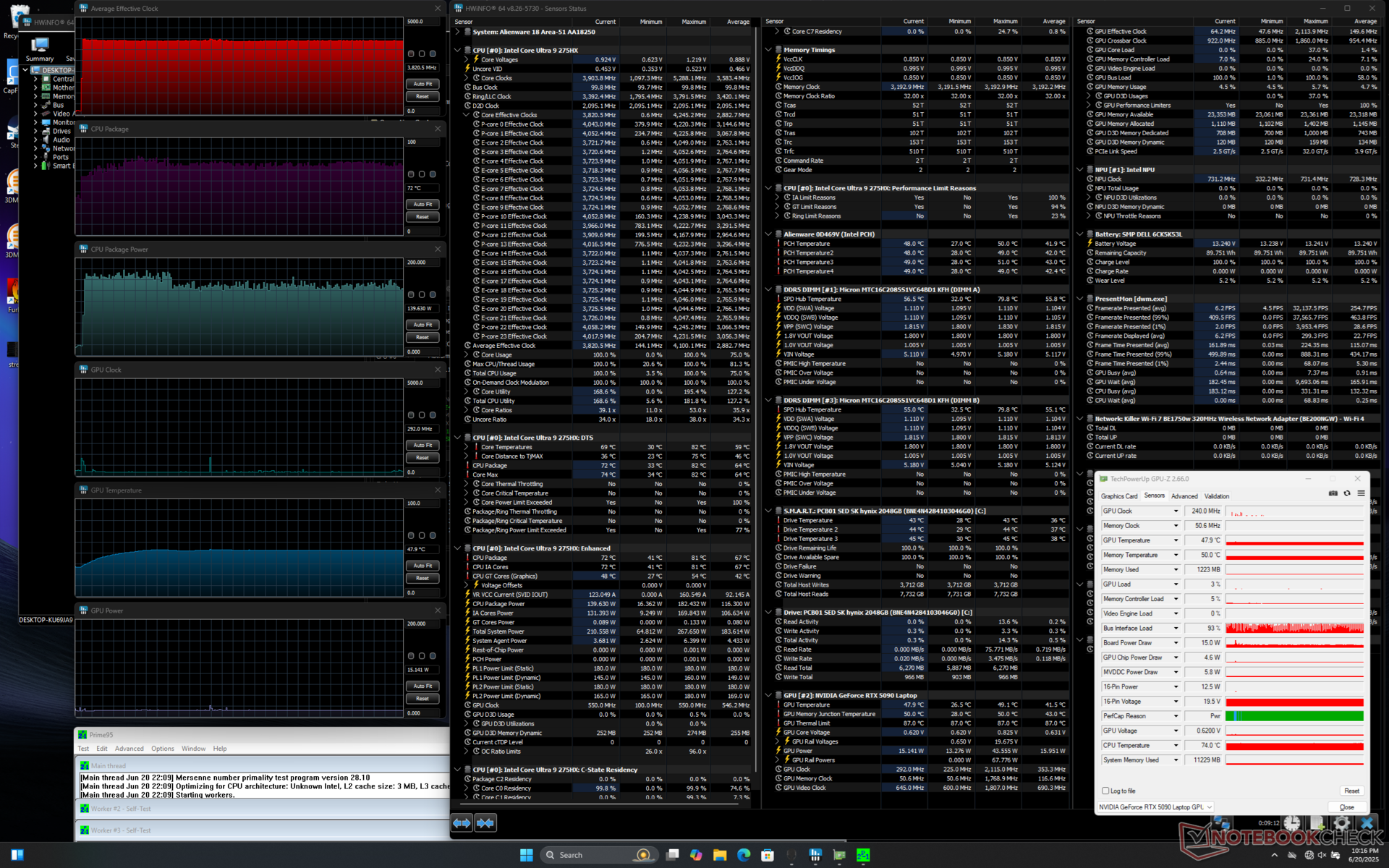This screenshot has width=1389, height=868.
Task: Click HWiNFO collapse columns arrows button
Action: tap(485, 822)
